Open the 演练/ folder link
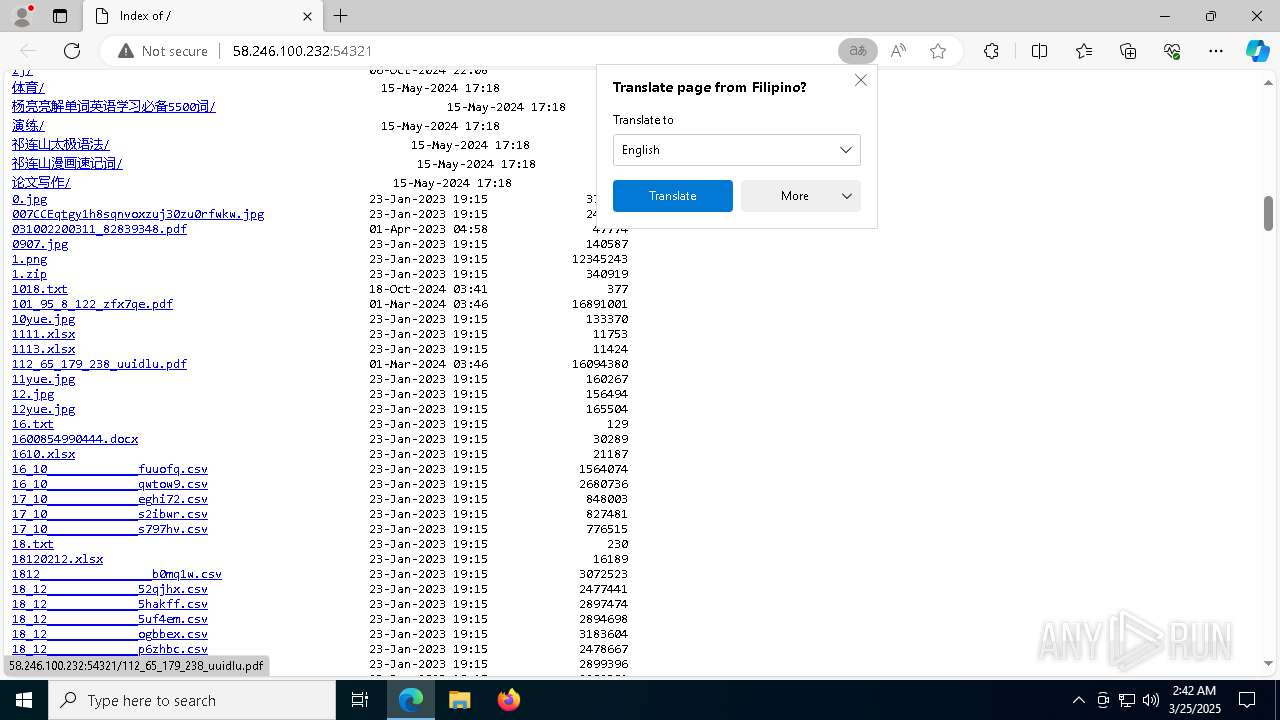This screenshot has height=720, width=1280. (28, 126)
